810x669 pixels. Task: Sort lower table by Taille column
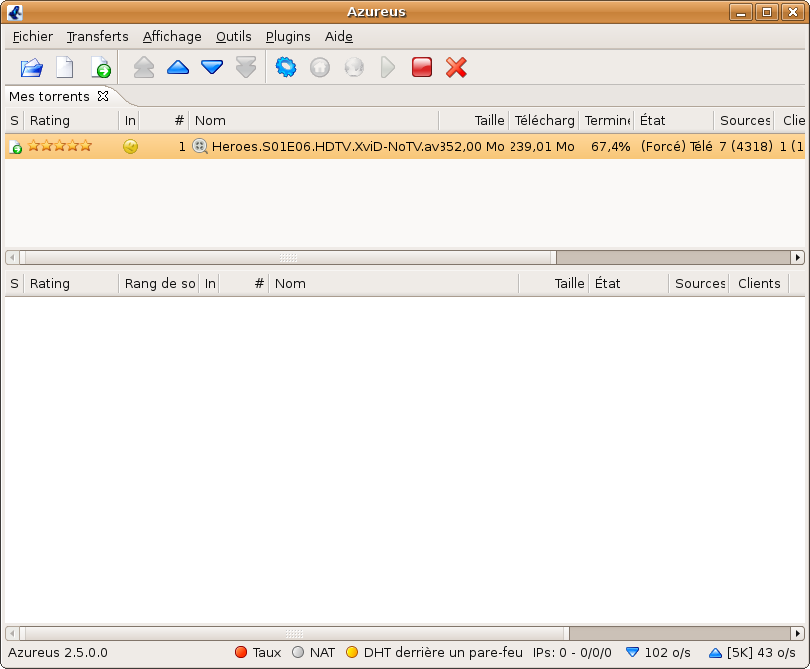tap(554, 284)
